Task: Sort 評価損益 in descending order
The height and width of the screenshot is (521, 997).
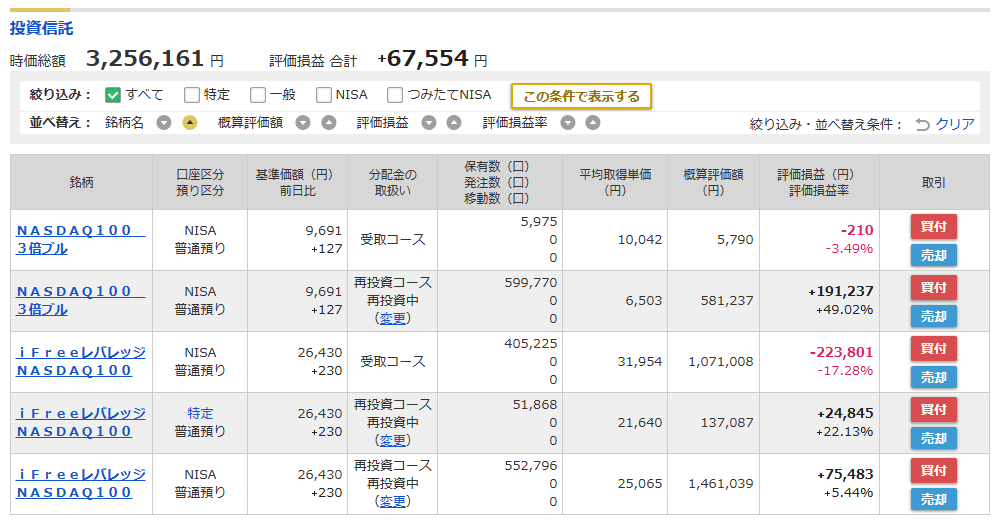Action: [429, 123]
